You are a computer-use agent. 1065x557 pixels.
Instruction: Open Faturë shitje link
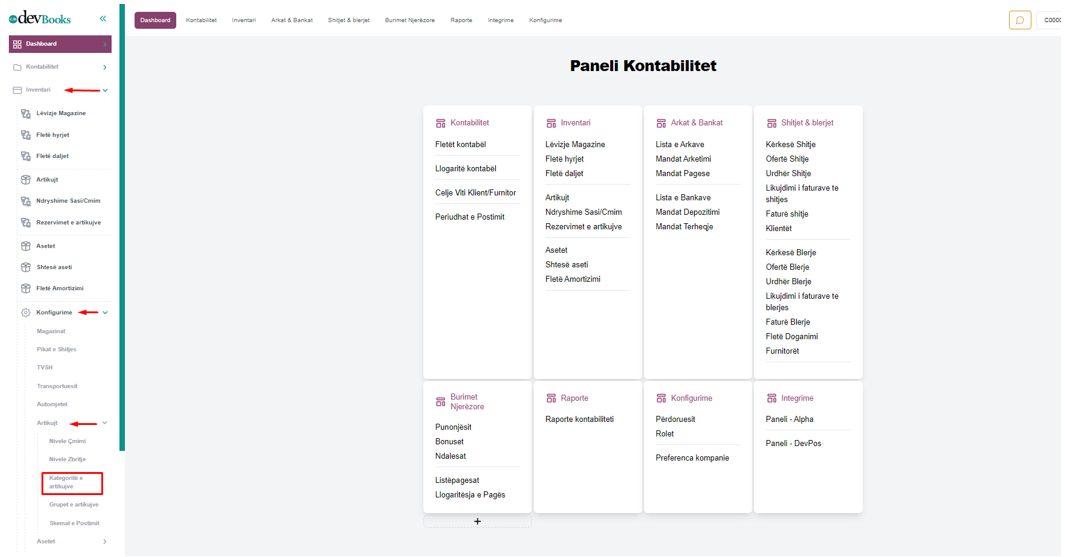787,214
